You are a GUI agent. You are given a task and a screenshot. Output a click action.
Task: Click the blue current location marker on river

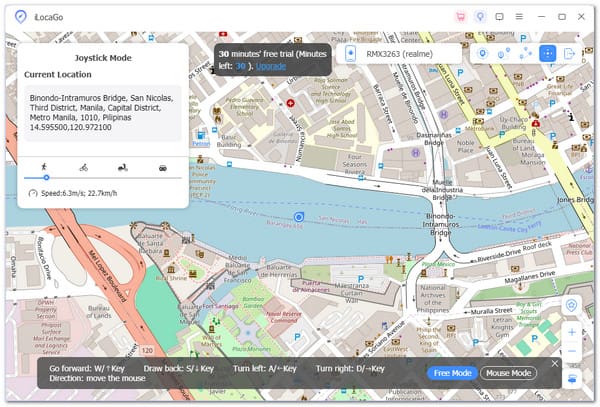click(x=299, y=217)
